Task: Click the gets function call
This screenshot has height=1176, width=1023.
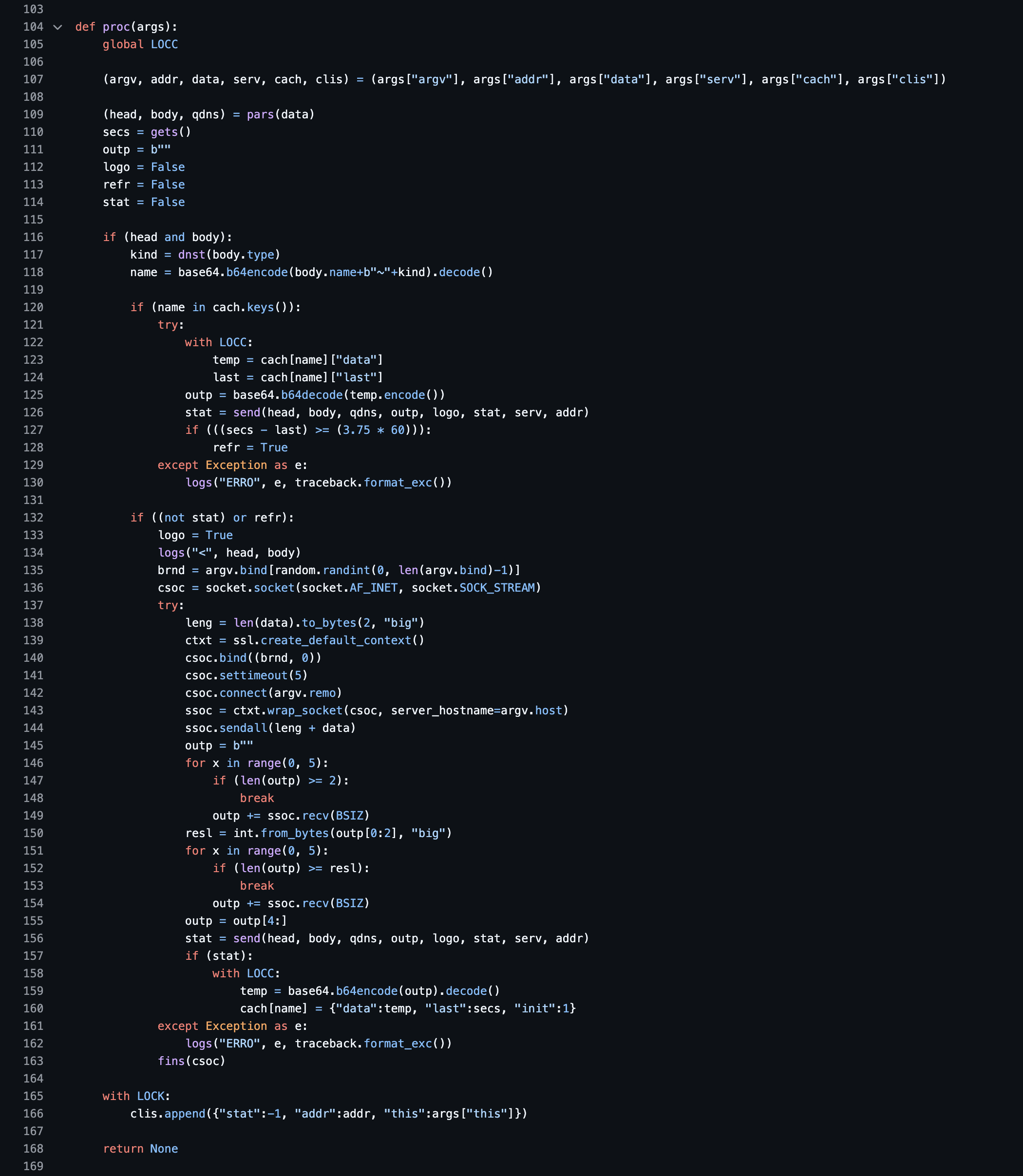Action: point(164,132)
